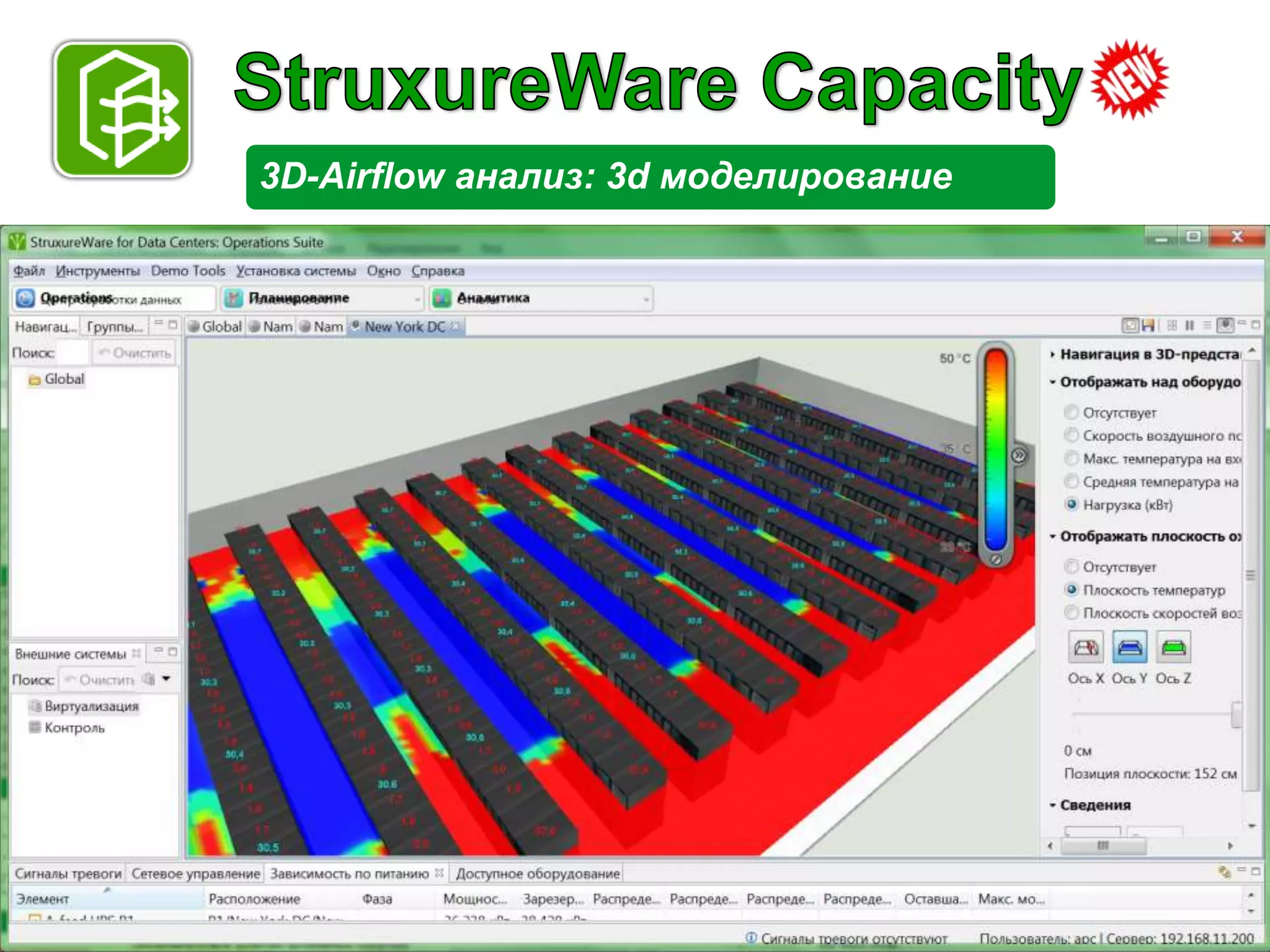The width and height of the screenshot is (1270, 952).
Task: Switch to the Global view tab
Action: pos(215,327)
